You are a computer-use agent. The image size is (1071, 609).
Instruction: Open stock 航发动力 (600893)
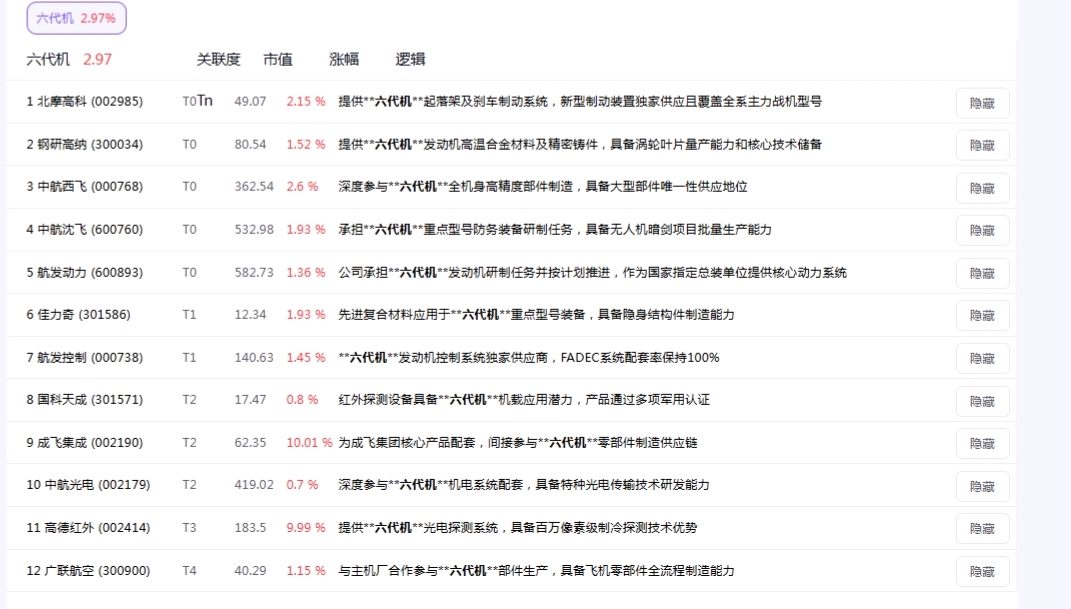pyautogui.click(x=85, y=272)
